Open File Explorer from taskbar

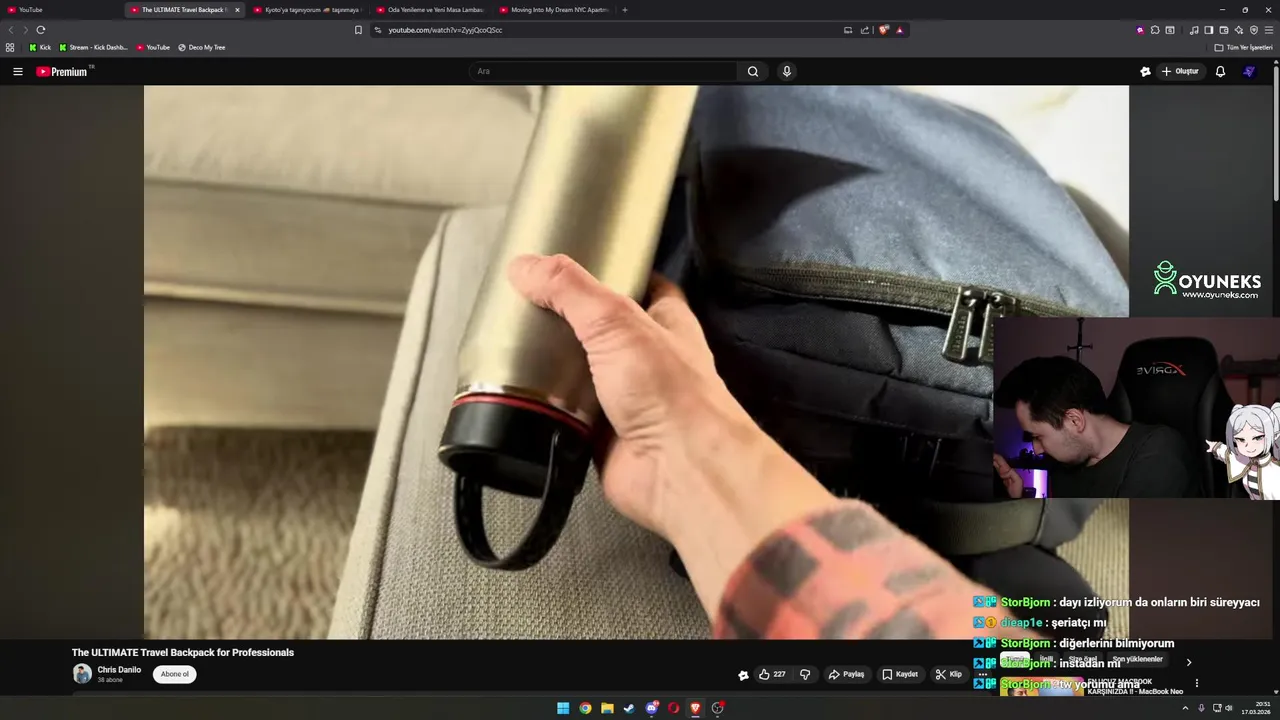click(607, 708)
